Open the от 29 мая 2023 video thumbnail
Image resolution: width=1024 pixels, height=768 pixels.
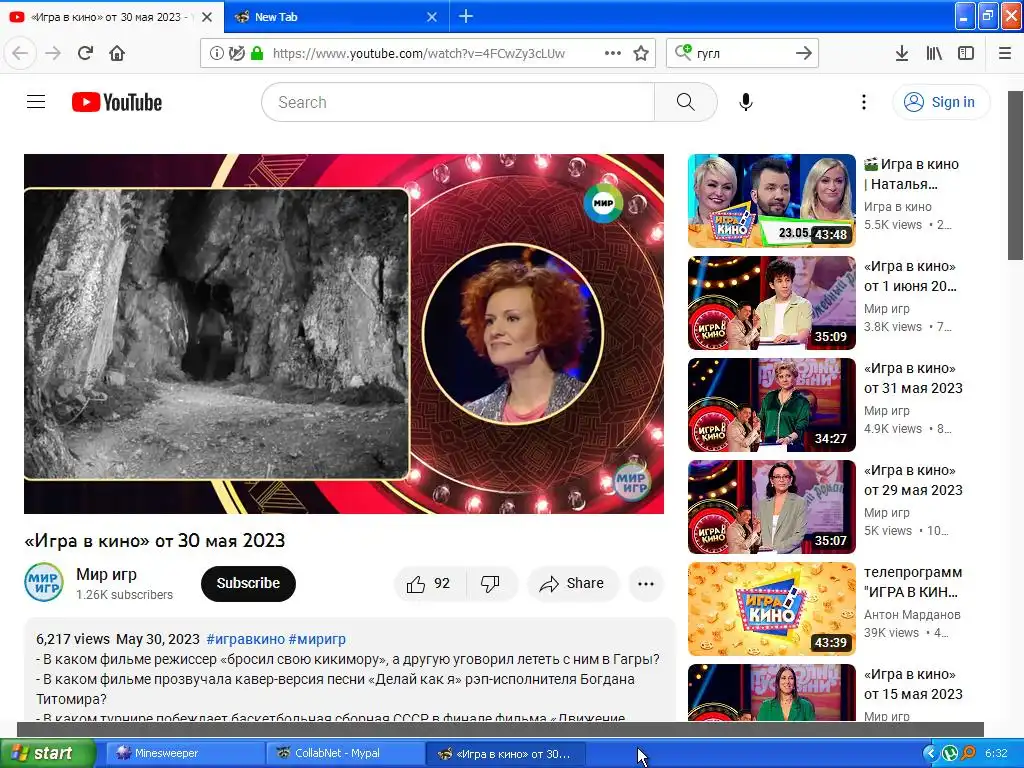(771, 507)
